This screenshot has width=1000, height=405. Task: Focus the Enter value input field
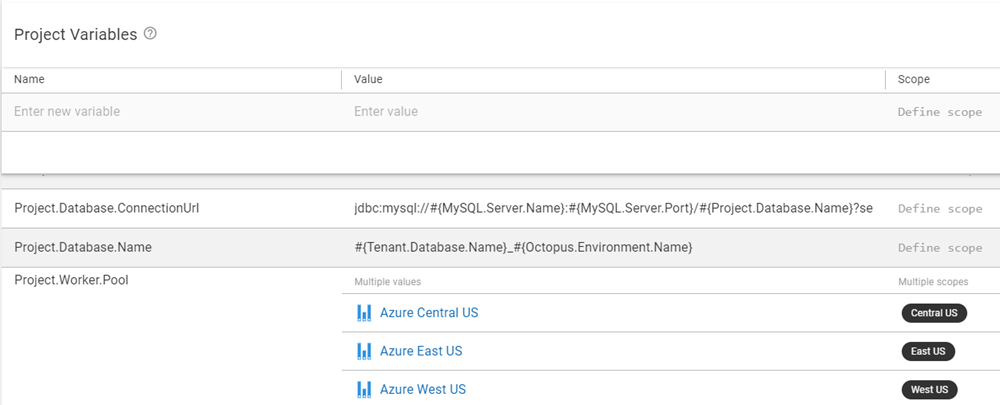[610, 112]
